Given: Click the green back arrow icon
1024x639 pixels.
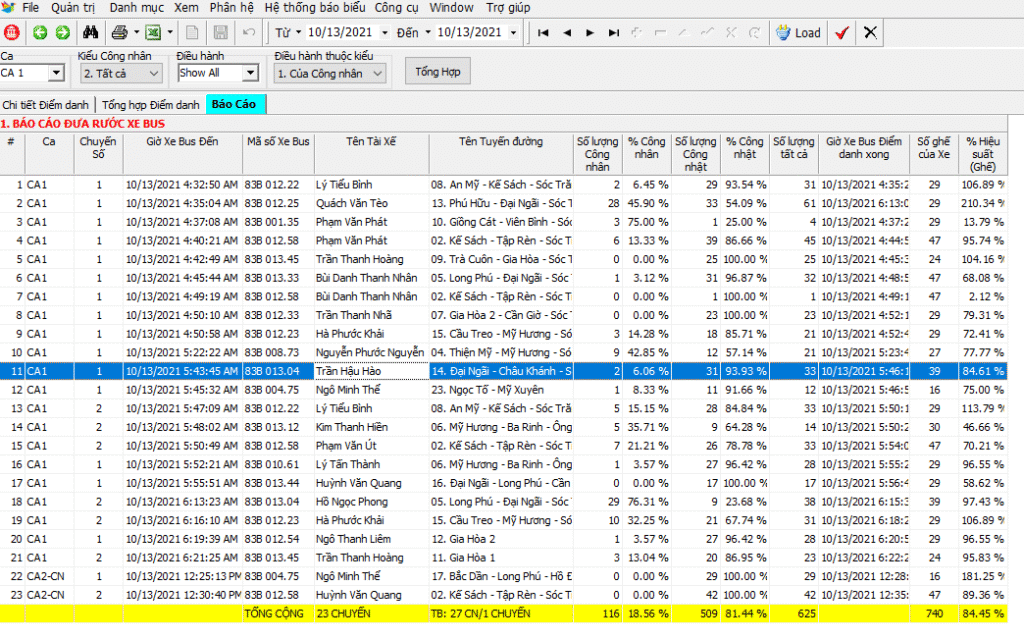Looking at the screenshot, I should pos(40,33).
